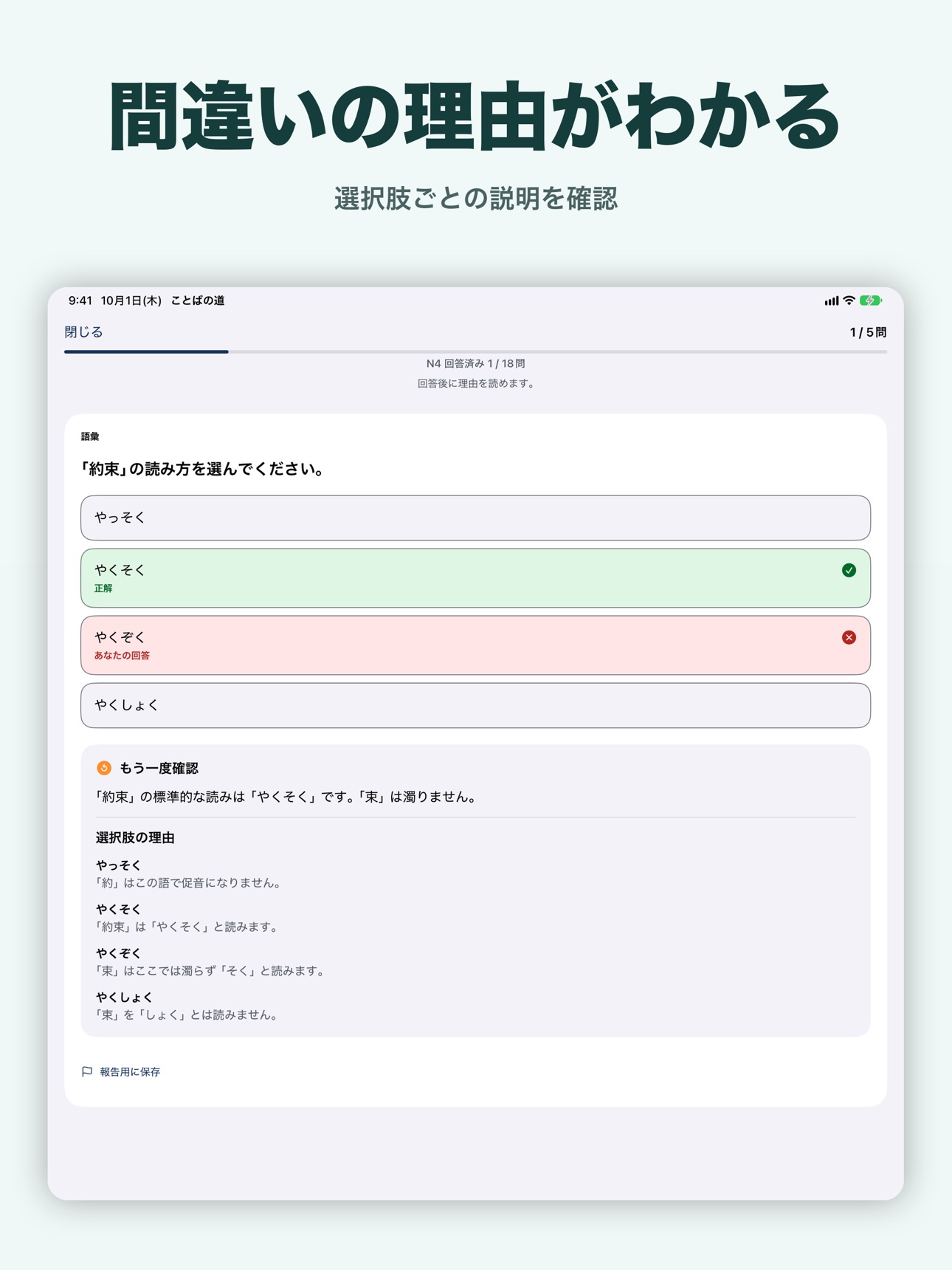
Task: Select the wrong answer やくぞく option
Action: click(475, 645)
